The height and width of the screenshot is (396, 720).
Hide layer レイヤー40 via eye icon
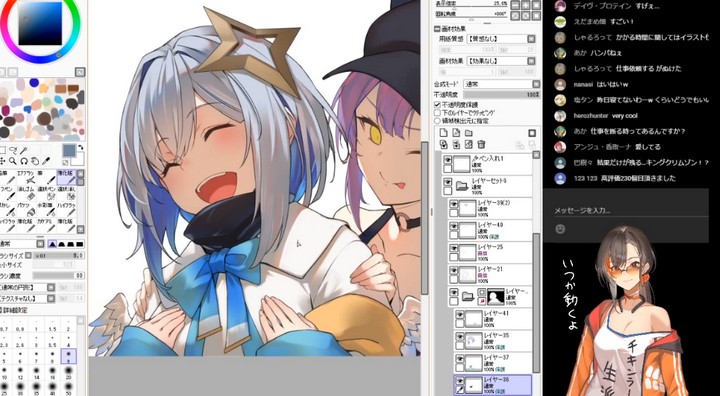click(454, 226)
